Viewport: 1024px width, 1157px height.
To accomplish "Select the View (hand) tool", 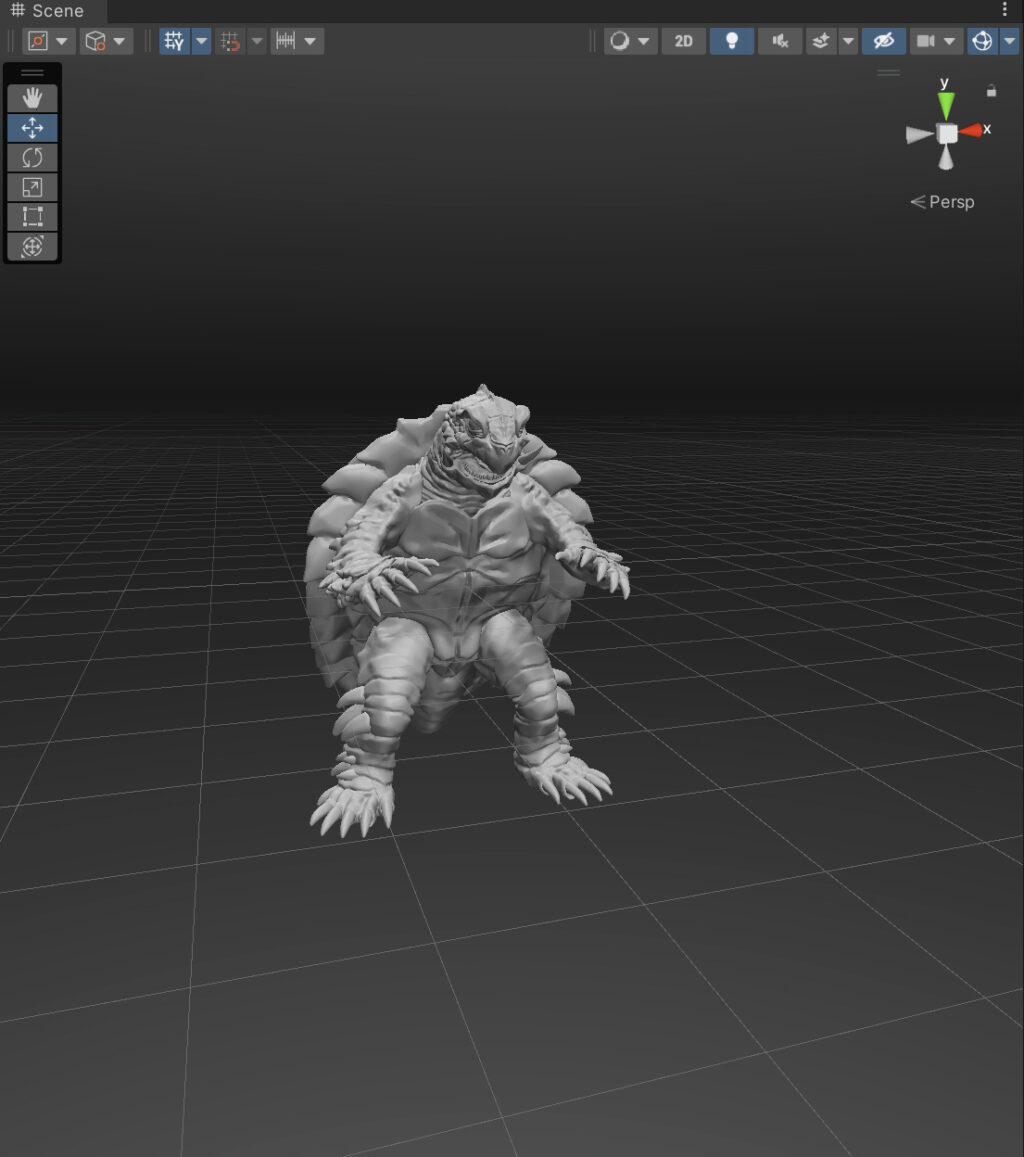I will point(33,97).
